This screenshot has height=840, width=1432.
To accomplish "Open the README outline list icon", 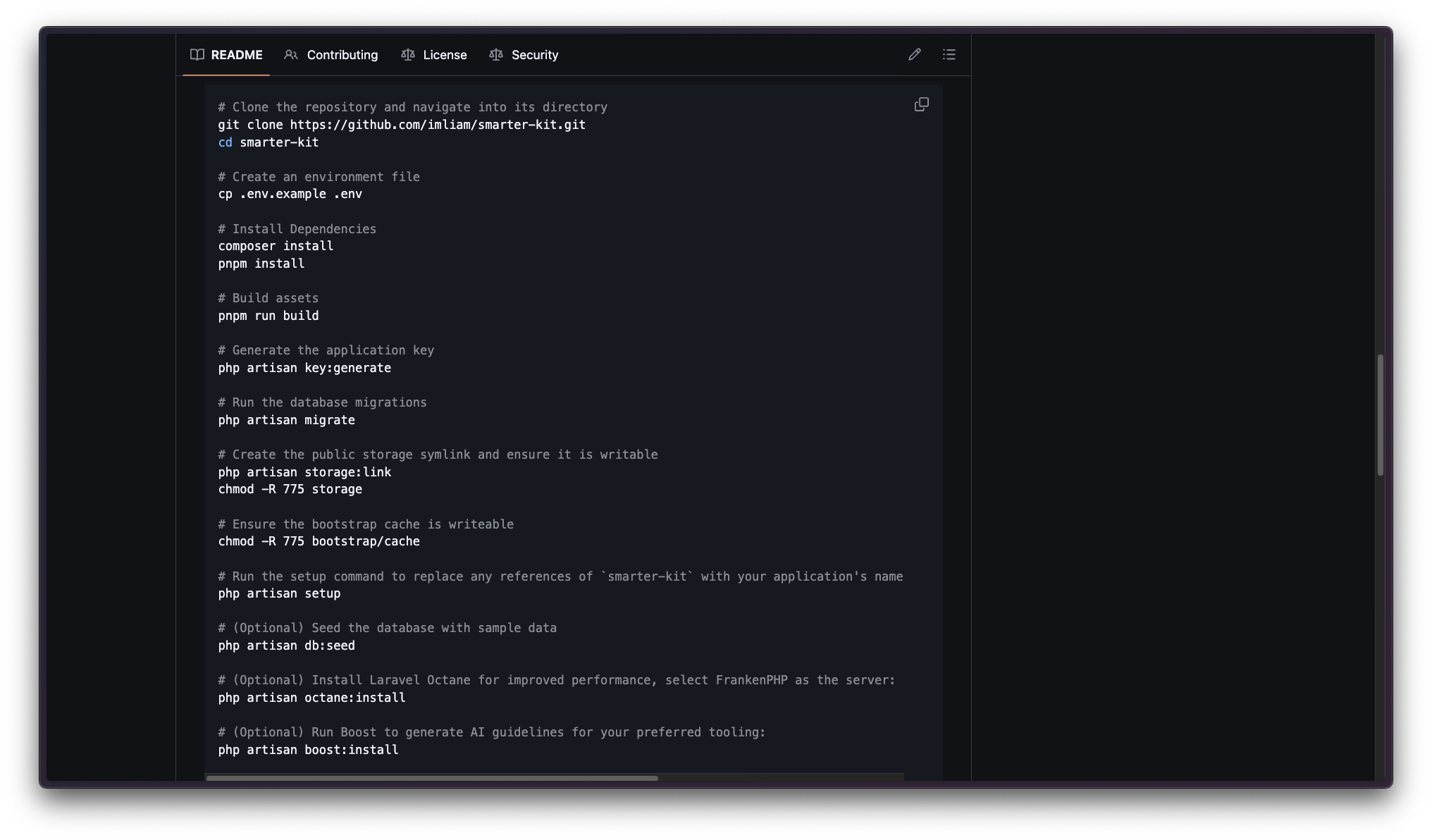I will [x=949, y=54].
